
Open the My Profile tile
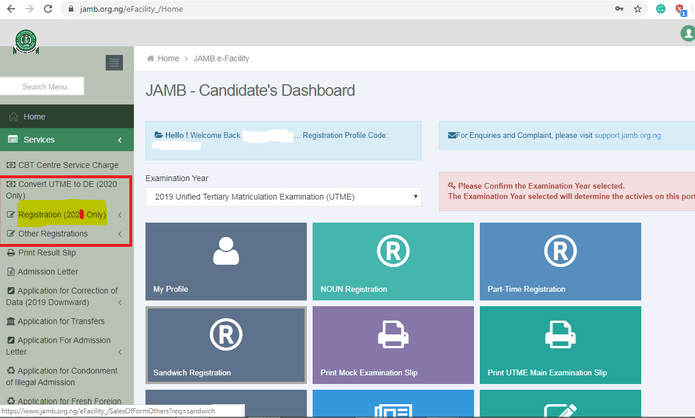226,261
